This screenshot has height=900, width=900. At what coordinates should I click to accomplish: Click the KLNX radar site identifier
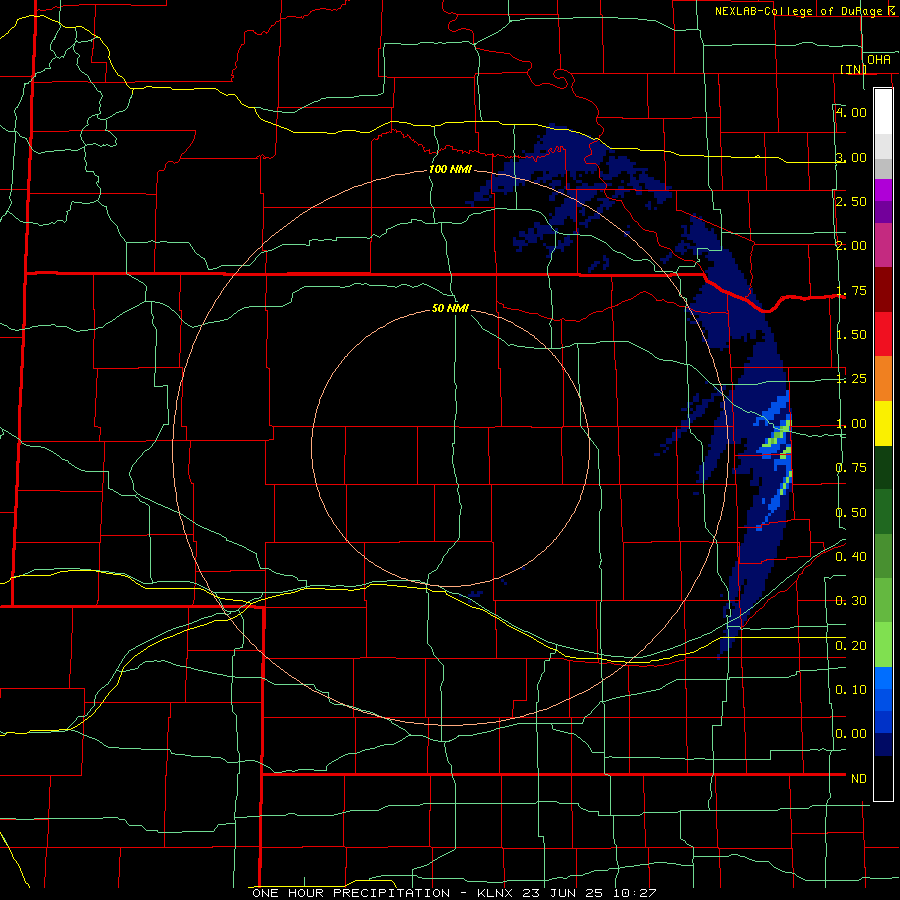(x=497, y=893)
